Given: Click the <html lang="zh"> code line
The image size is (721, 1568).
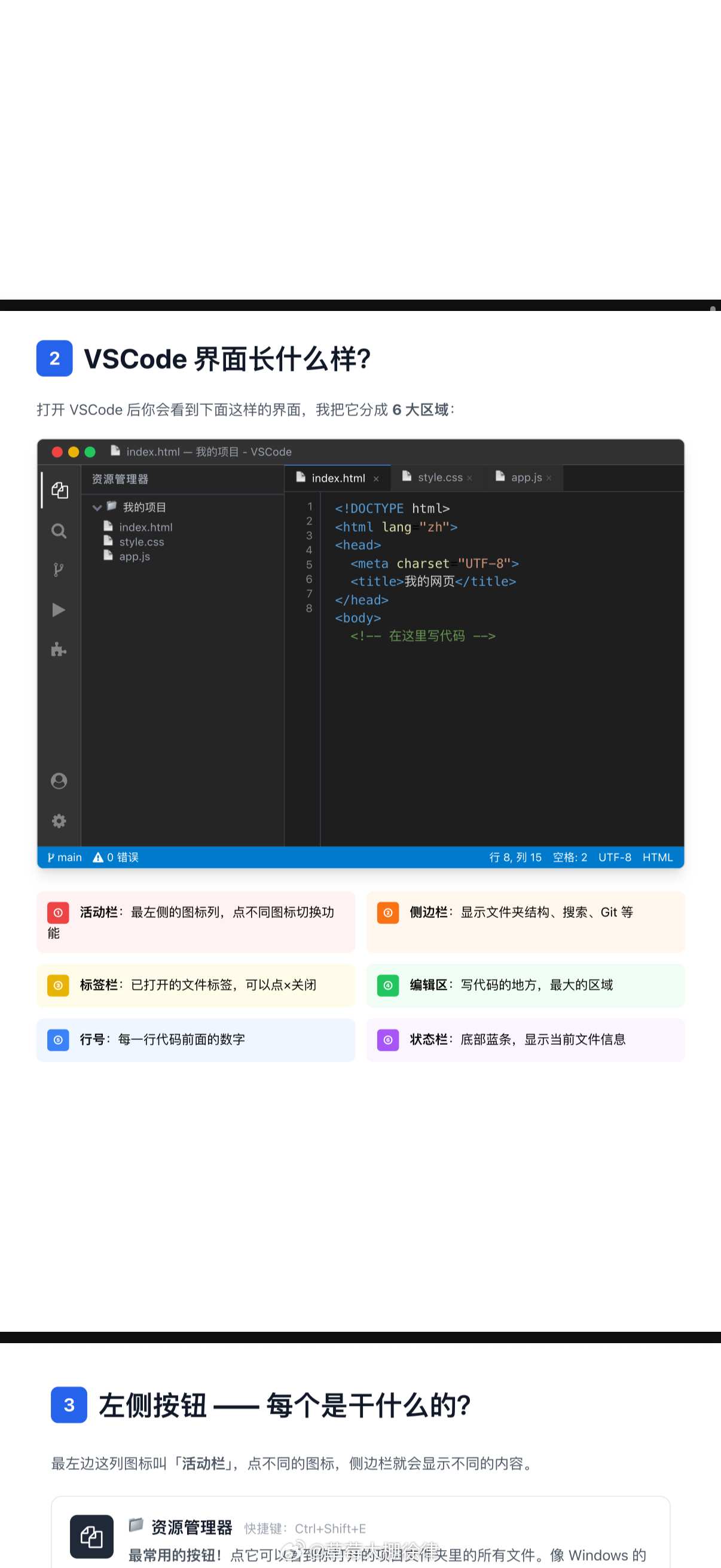Looking at the screenshot, I should click(x=396, y=527).
